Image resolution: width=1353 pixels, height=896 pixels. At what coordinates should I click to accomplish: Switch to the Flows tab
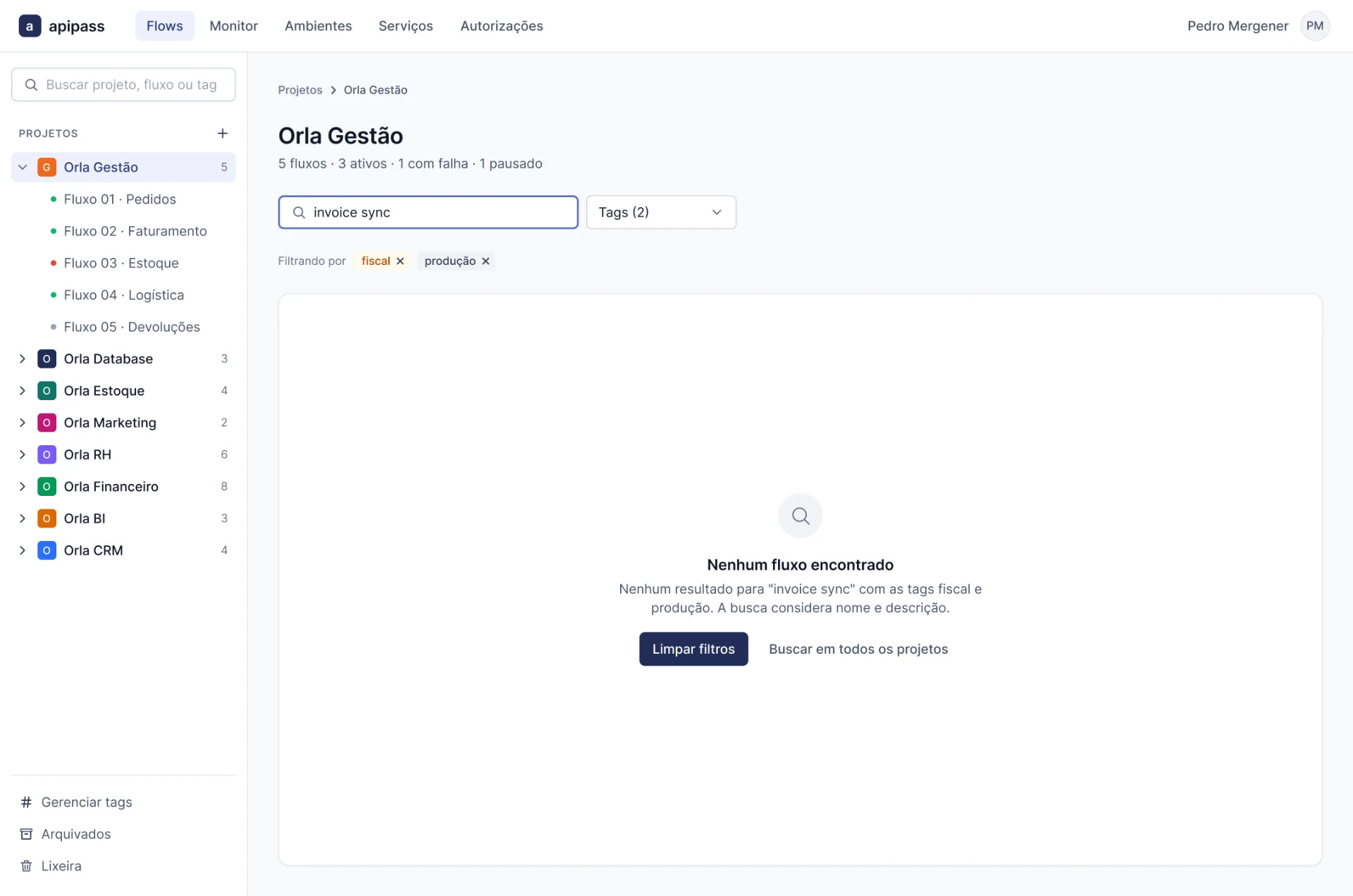click(x=164, y=26)
